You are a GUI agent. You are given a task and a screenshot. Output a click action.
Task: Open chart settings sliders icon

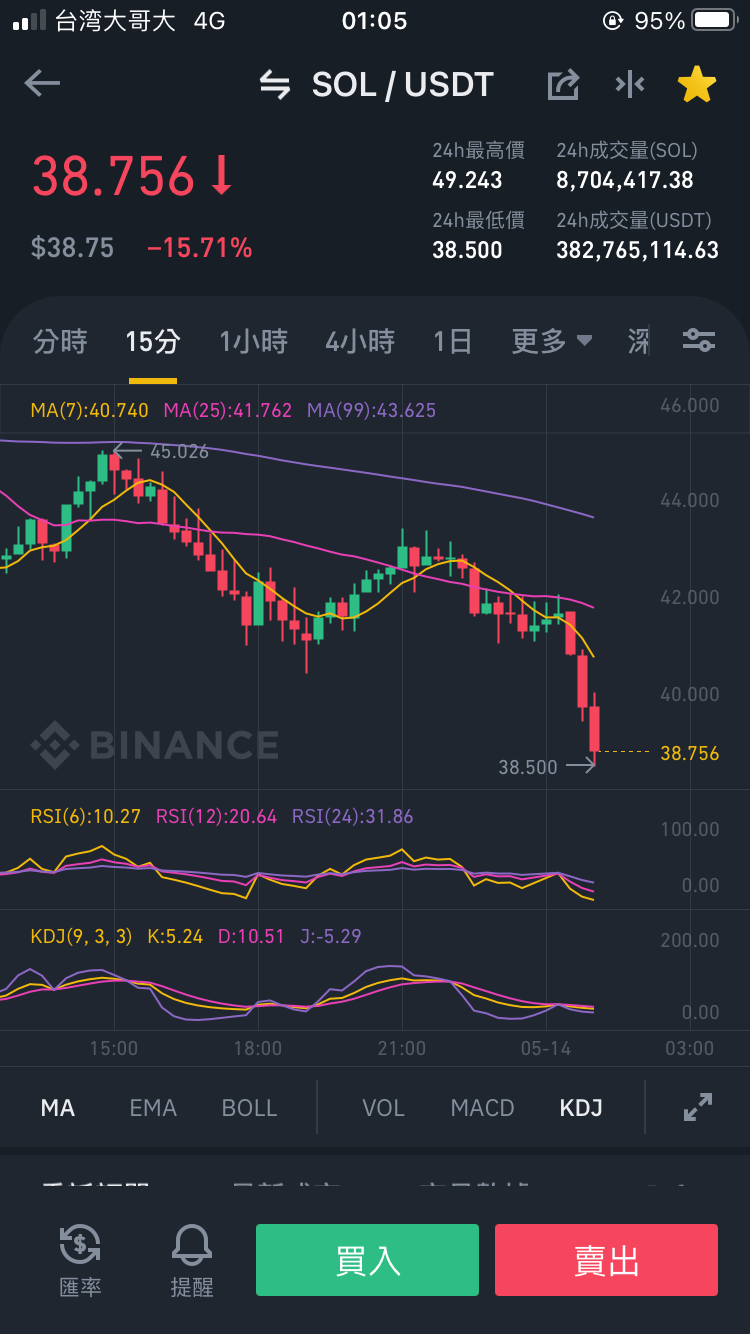point(699,340)
